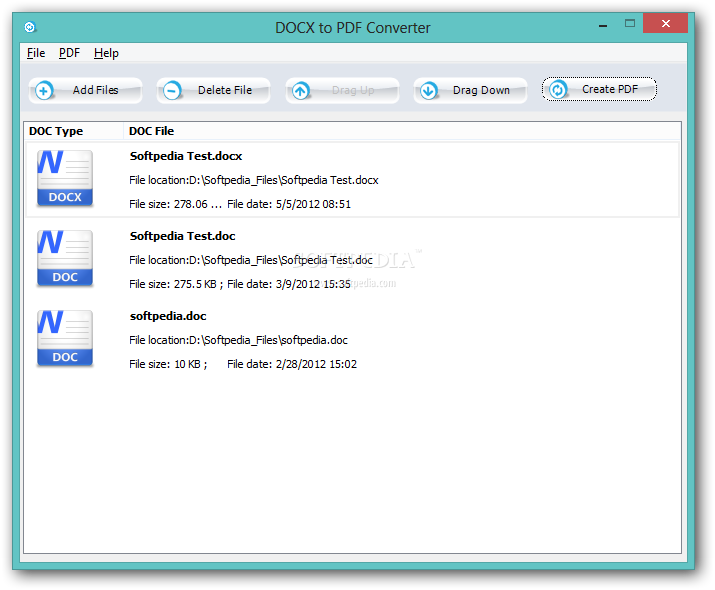Click the file date 5/5/2012 08:51
715x590 pixels.
[x=289, y=204]
